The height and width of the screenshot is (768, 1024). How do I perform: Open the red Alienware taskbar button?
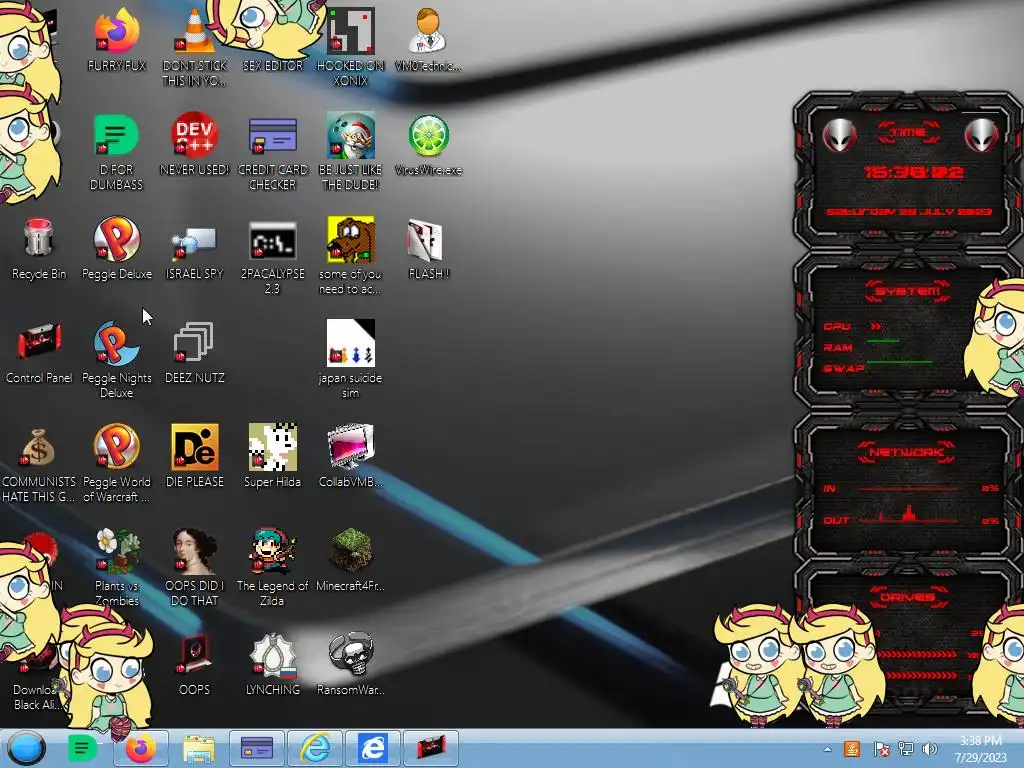pyautogui.click(x=430, y=748)
